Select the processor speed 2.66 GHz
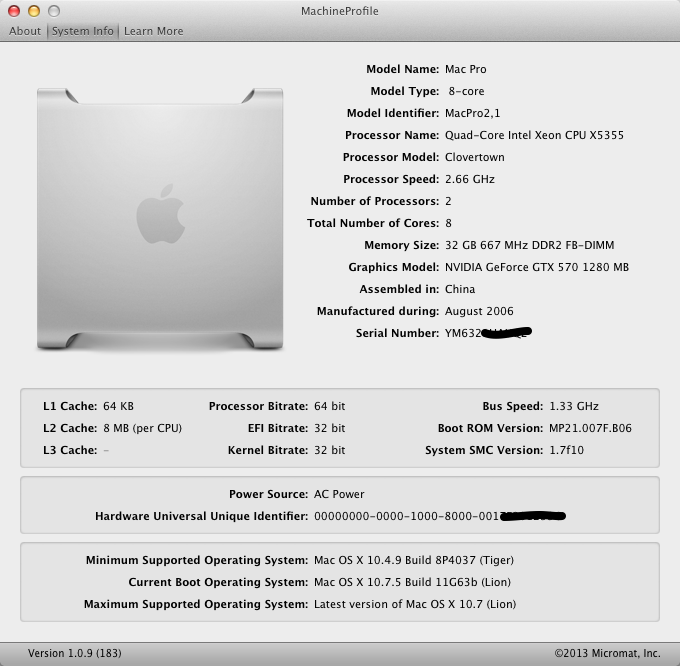The width and height of the screenshot is (680, 666). point(470,179)
